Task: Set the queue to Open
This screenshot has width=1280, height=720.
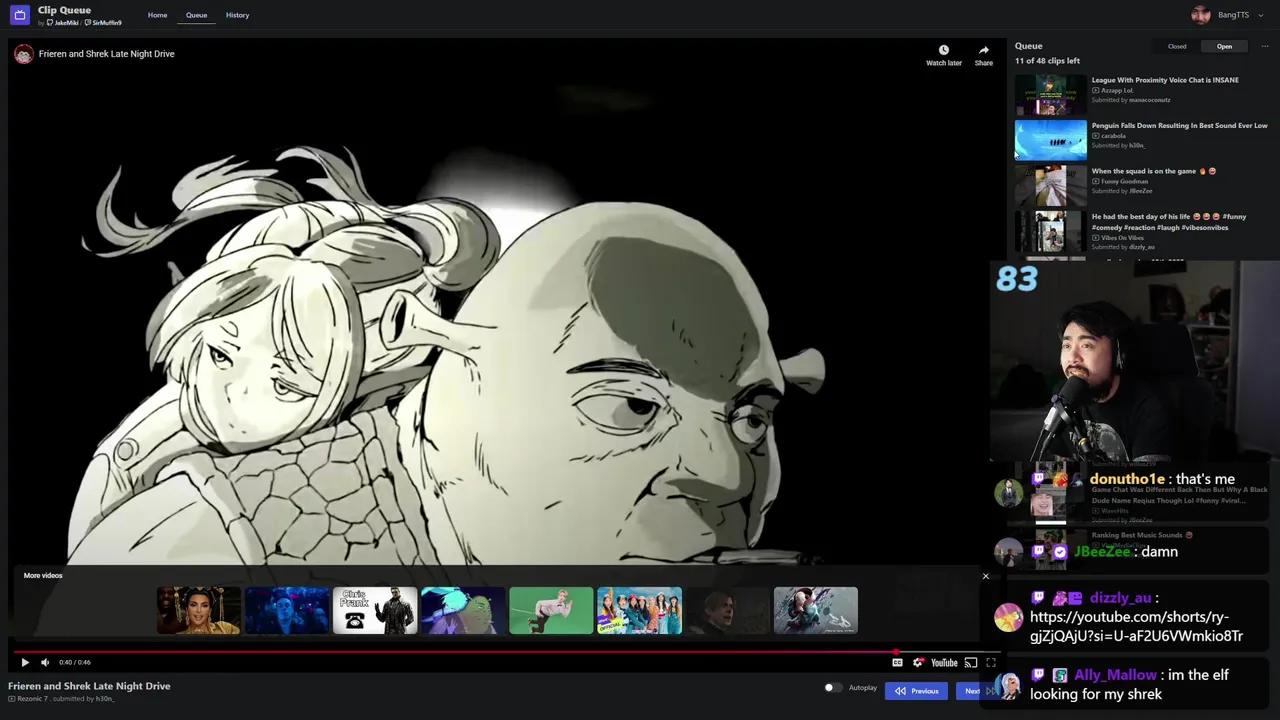Action: click(1224, 46)
